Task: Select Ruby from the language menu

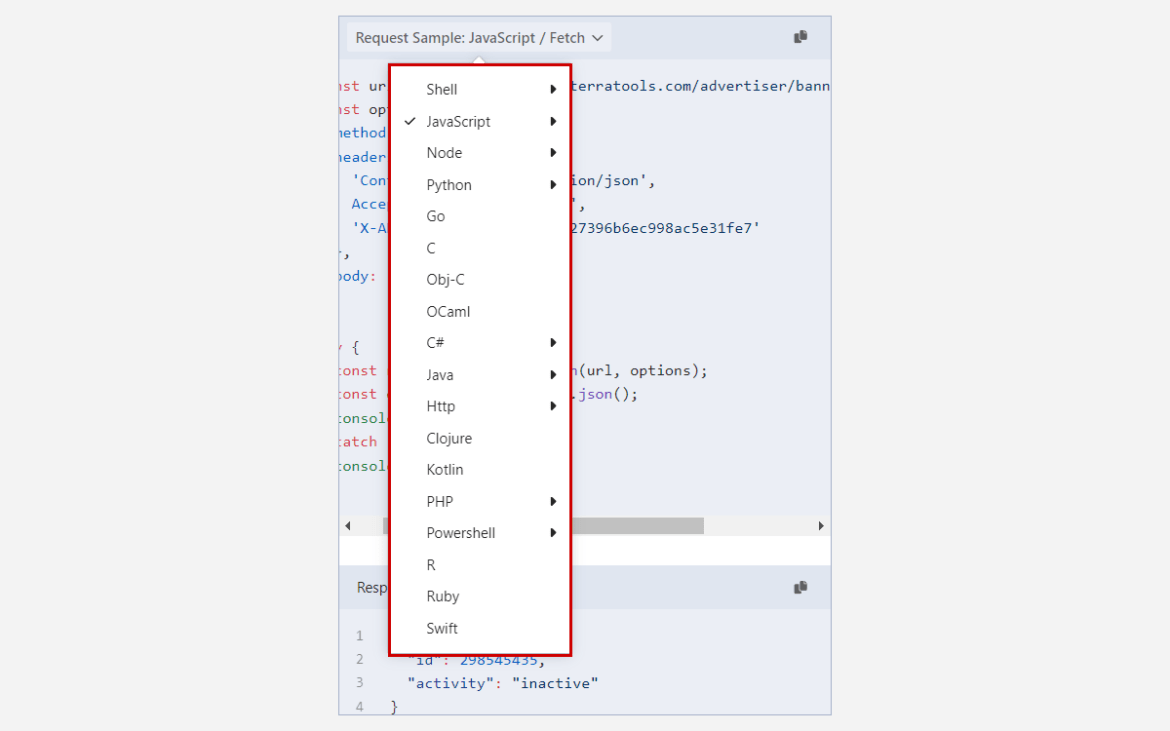Action: [443, 596]
